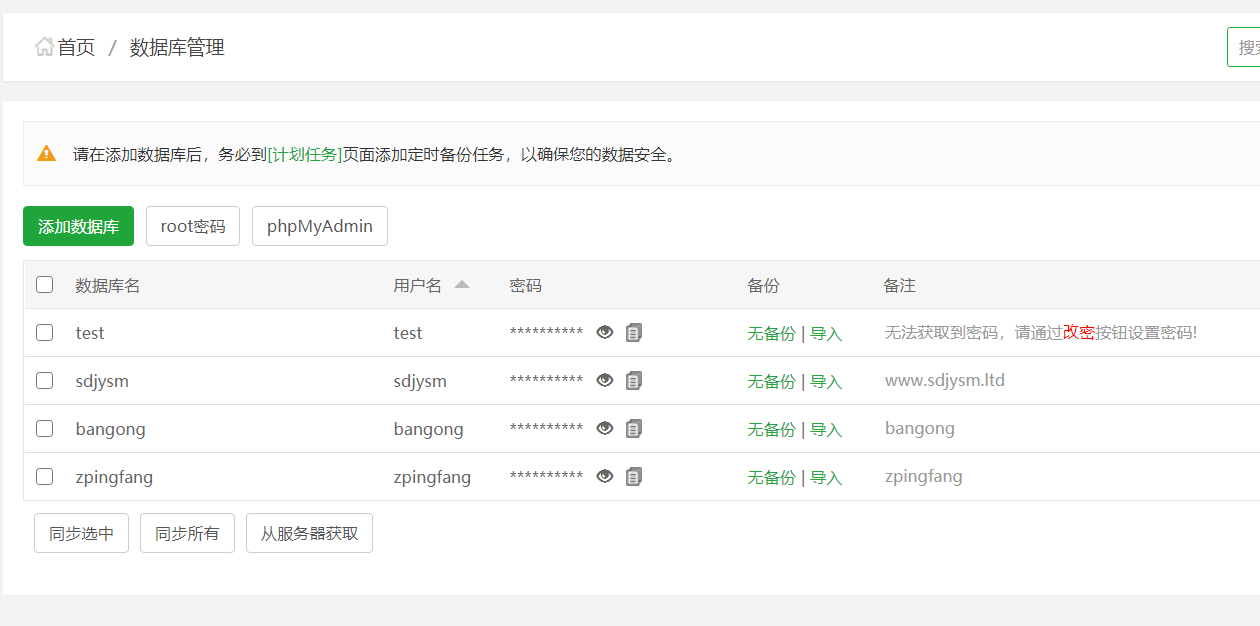Copy bangong password to clipboard
This screenshot has width=1260, height=626.
click(634, 429)
